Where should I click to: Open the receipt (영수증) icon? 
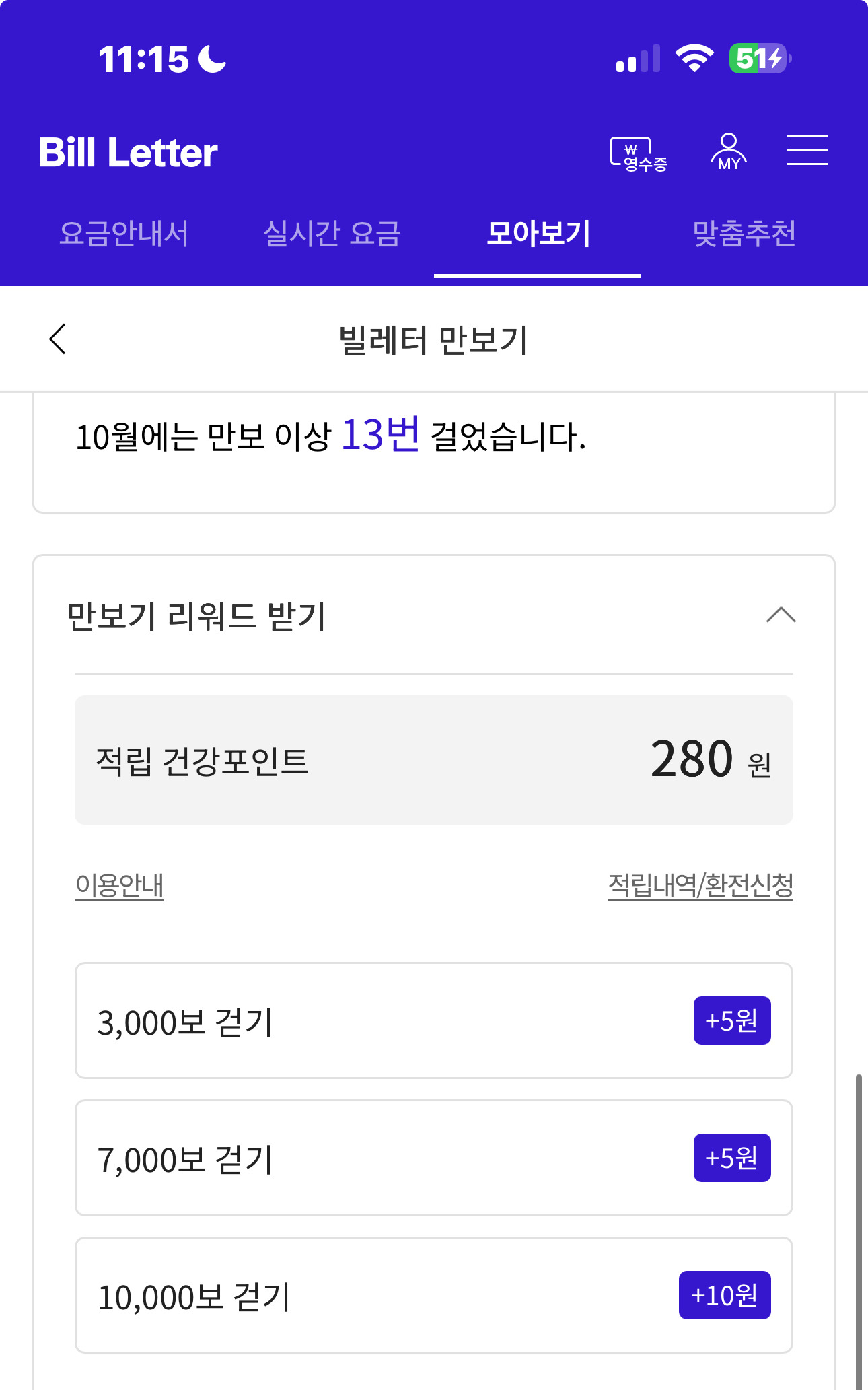(x=639, y=154)
